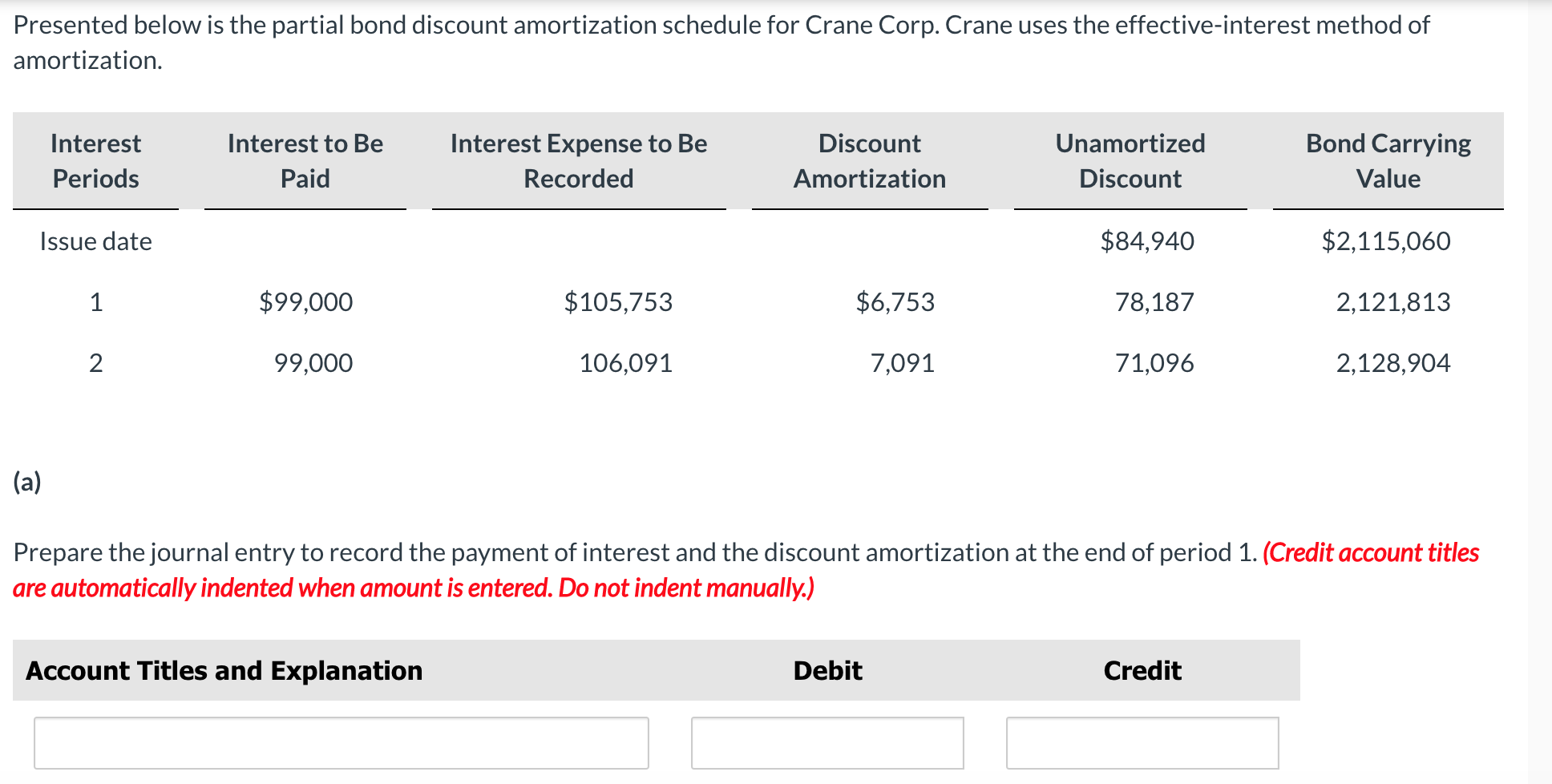Click the $99,000 interest paid amount
Screen dimensions: 1552x784
coord(305,302)
